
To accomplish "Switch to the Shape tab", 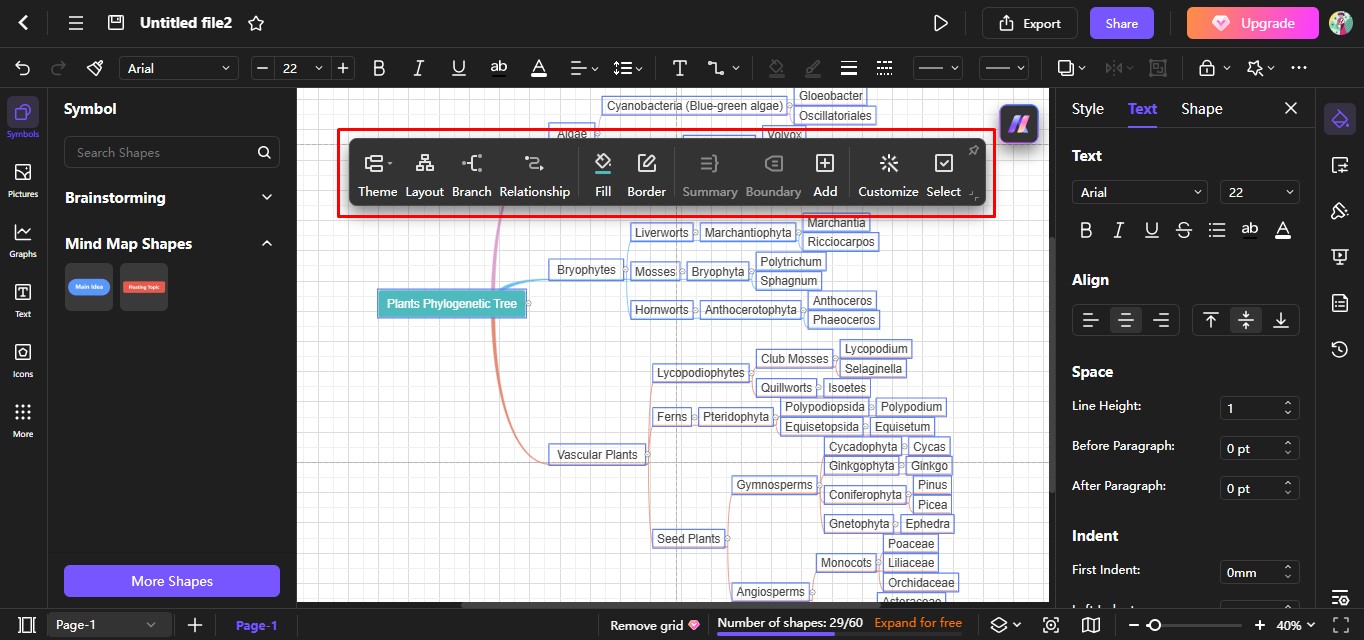I will (1201, 109).
